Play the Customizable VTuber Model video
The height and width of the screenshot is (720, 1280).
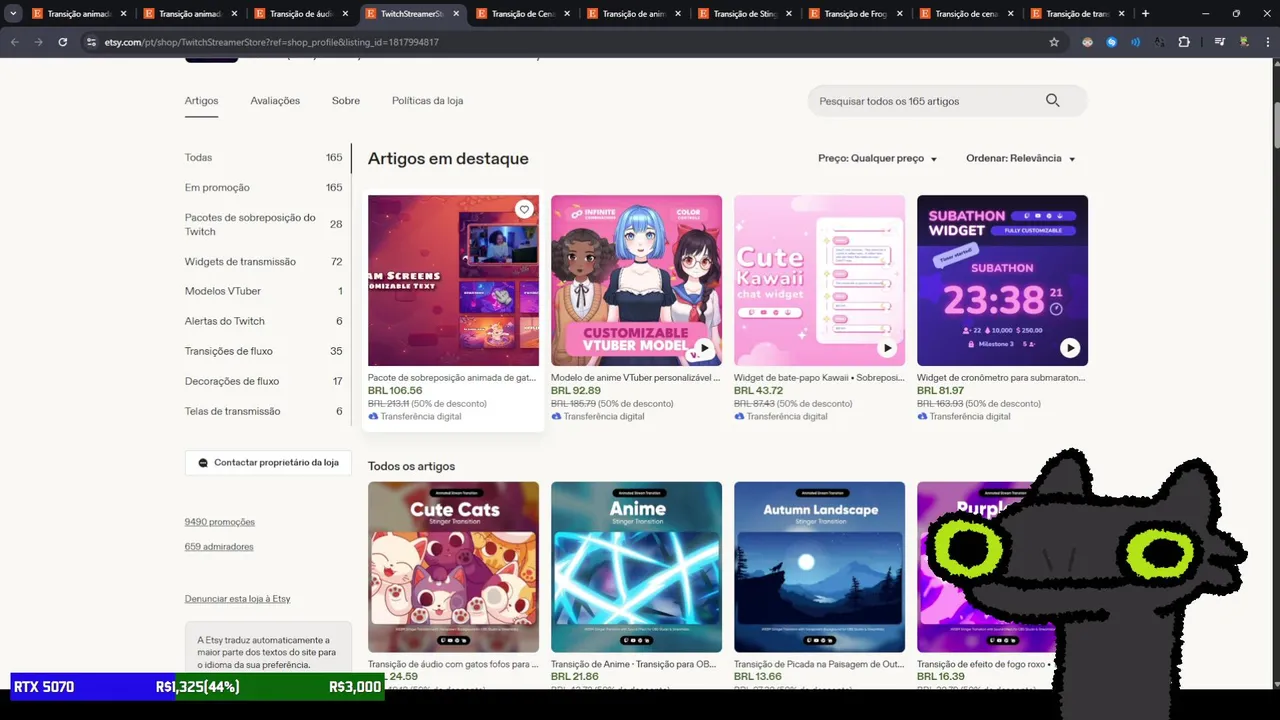pos(704,348)
